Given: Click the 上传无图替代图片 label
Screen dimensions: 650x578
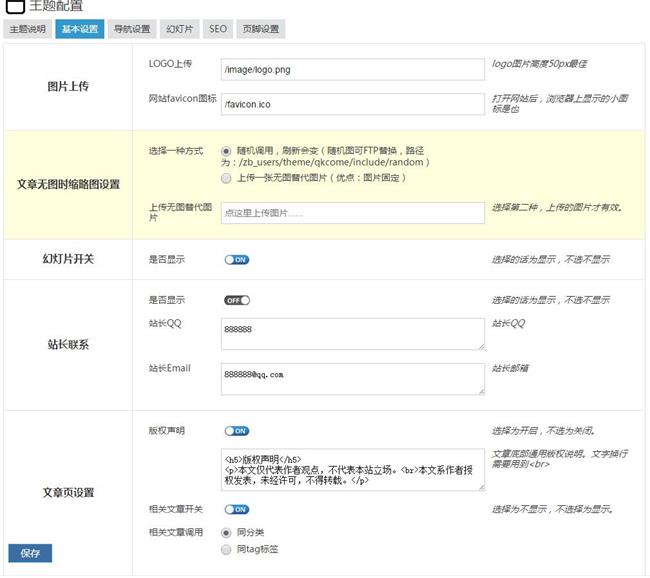Looking at the screenshot, I should pyautogui.click(x=180, y=212).
